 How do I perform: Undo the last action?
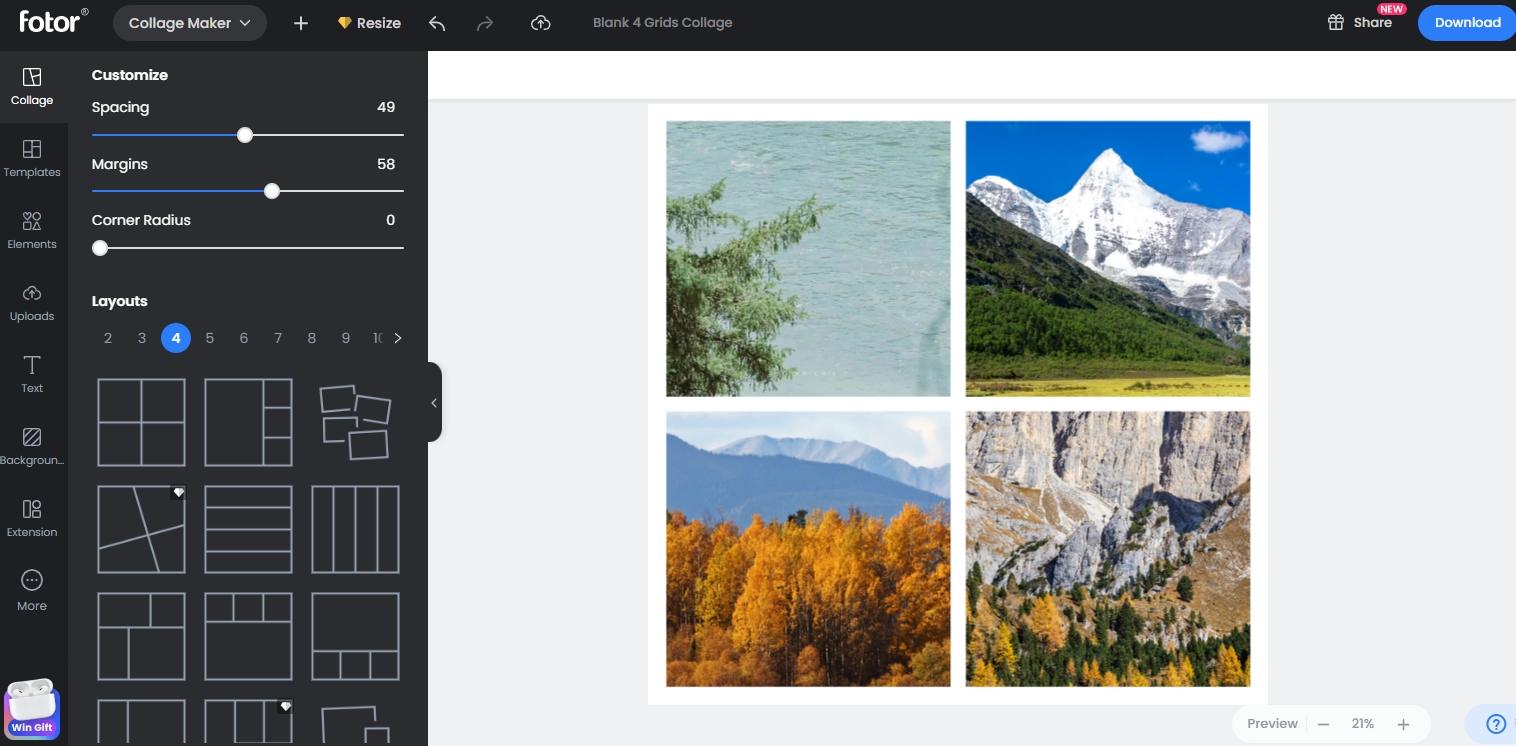click(x=437, y=23)
